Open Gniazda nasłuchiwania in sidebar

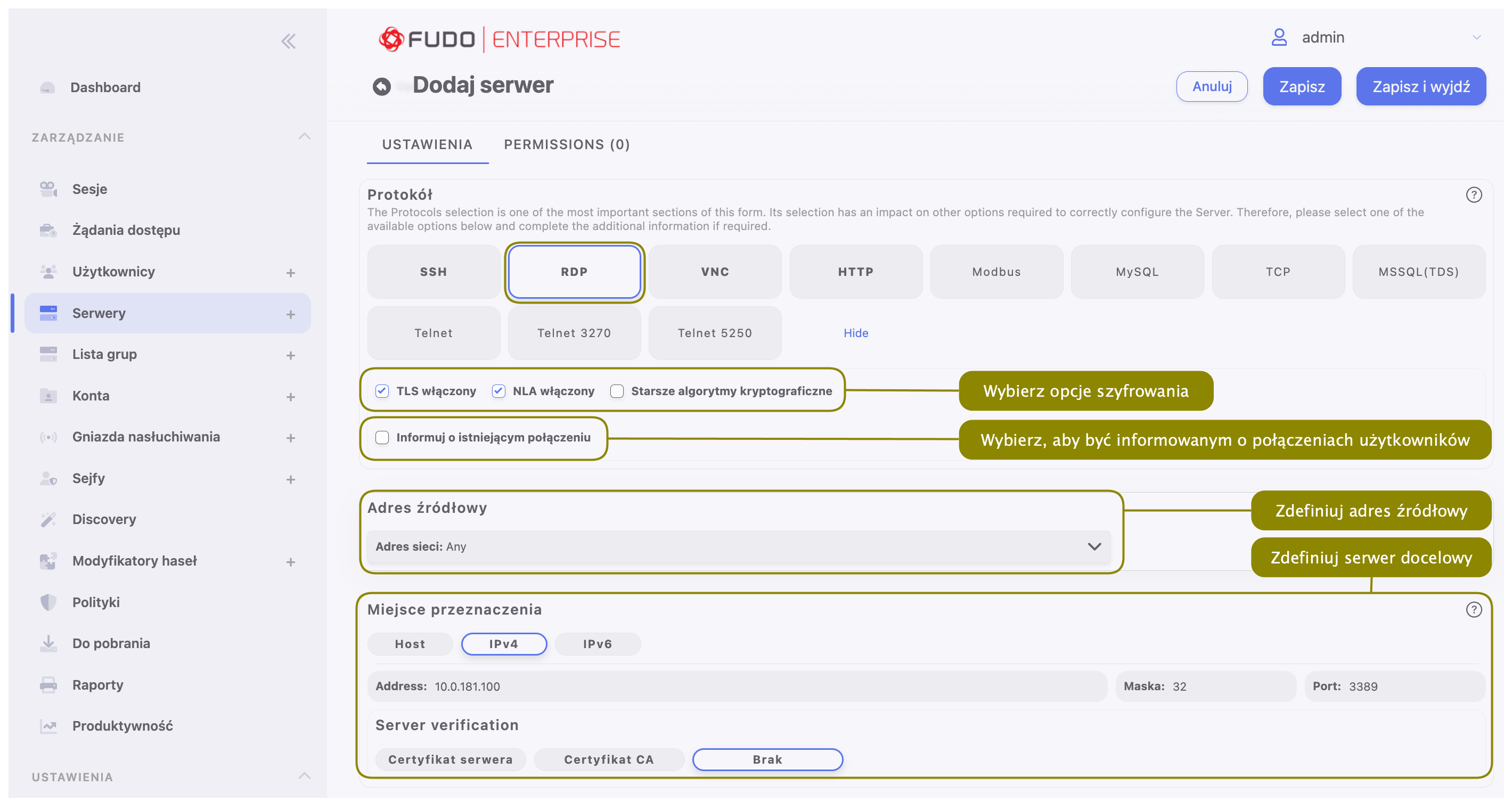point(146,437)
